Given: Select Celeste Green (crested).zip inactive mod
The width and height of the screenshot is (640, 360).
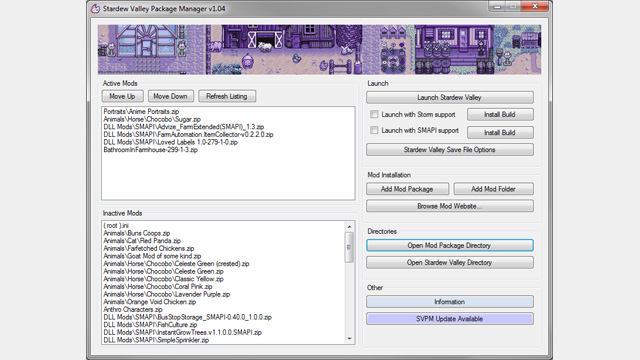Looking at the screenshot, I should 176,264.
